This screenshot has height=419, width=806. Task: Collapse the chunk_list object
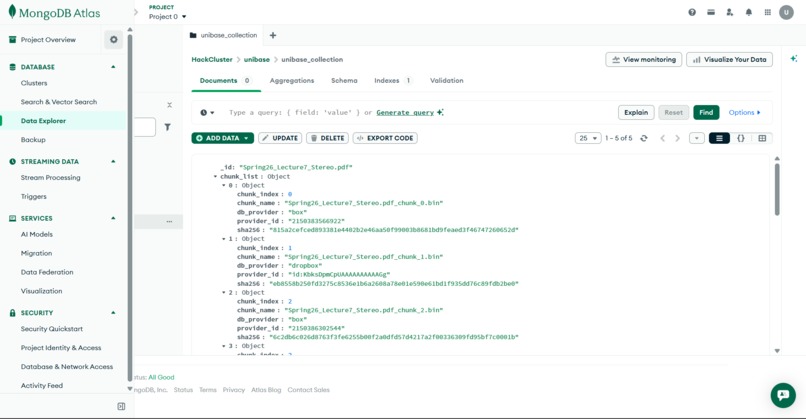215,176
